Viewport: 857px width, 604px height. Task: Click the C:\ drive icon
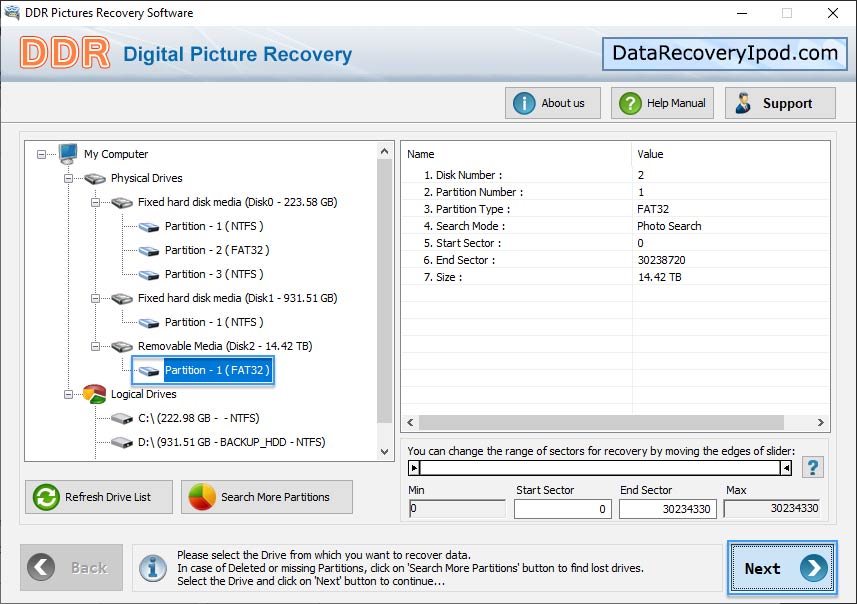click(122, 419)
